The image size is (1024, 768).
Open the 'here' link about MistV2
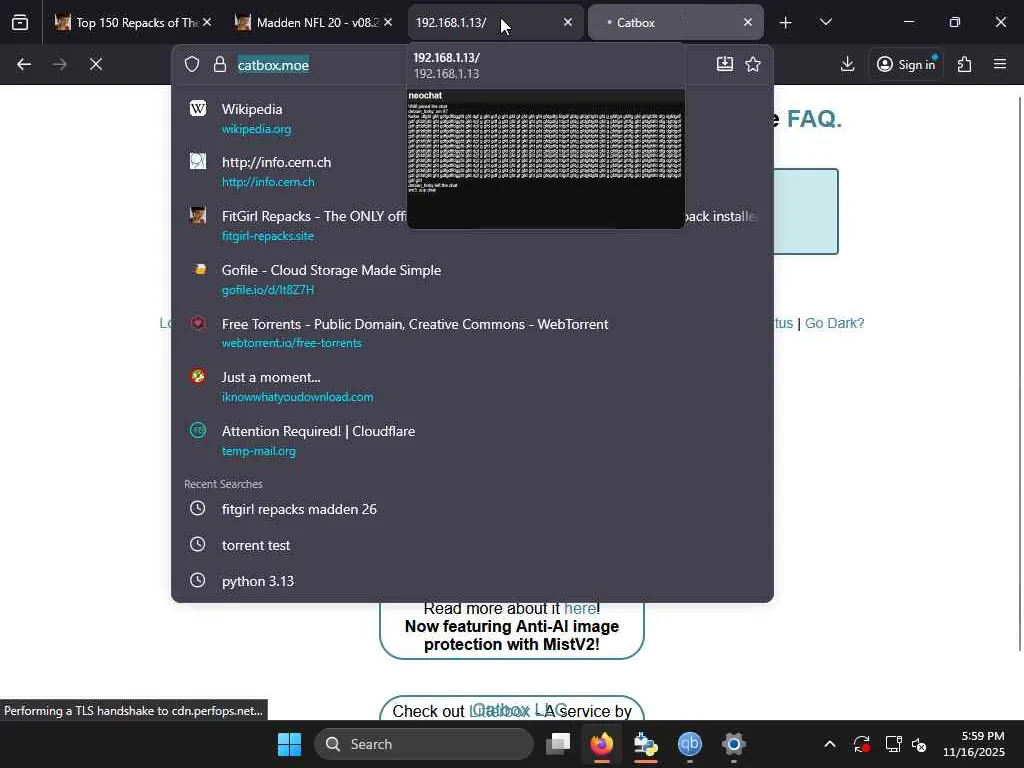(x=579, y=608)
